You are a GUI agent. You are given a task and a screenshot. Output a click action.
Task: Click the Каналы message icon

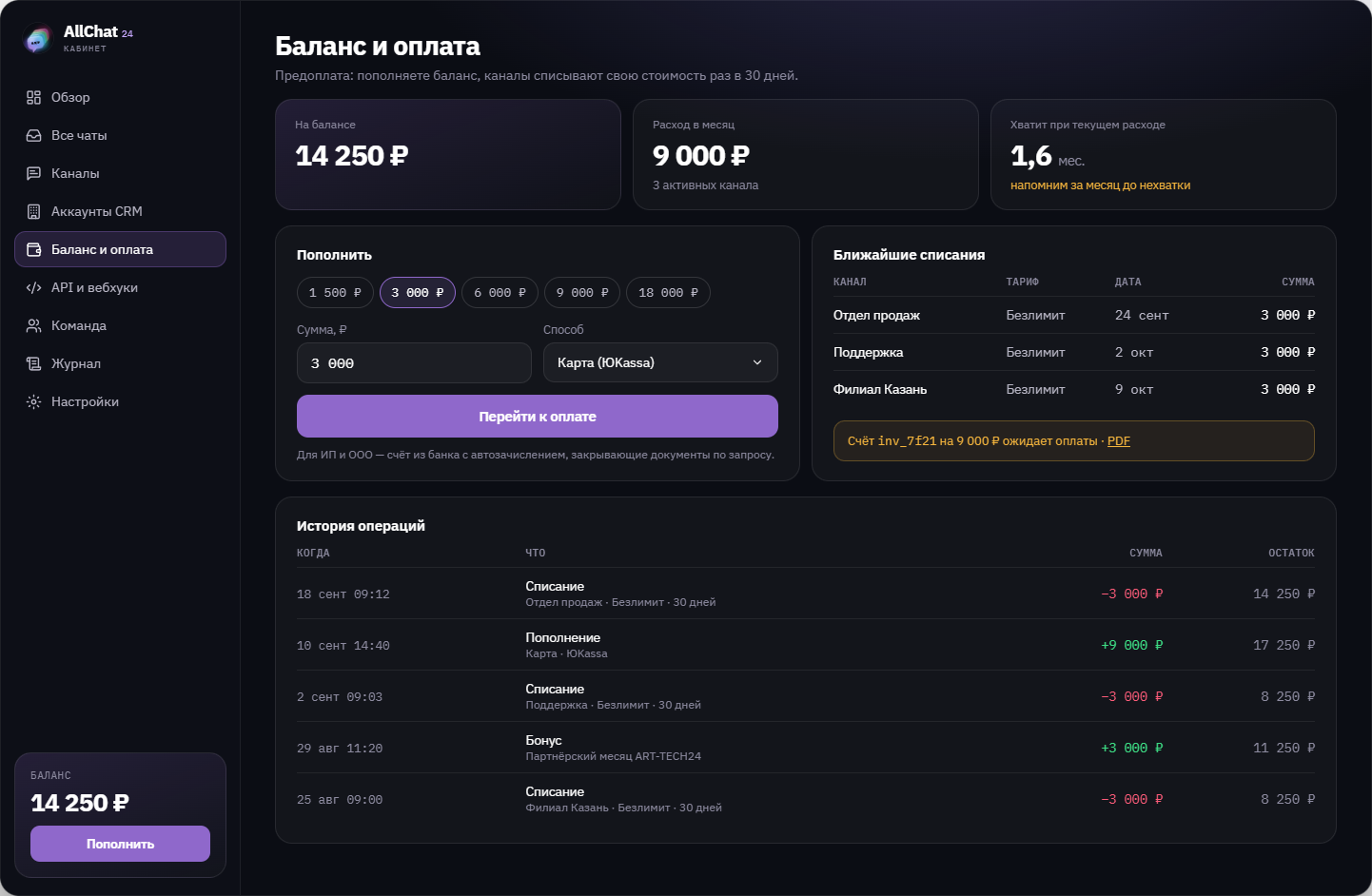click(34, 173)
